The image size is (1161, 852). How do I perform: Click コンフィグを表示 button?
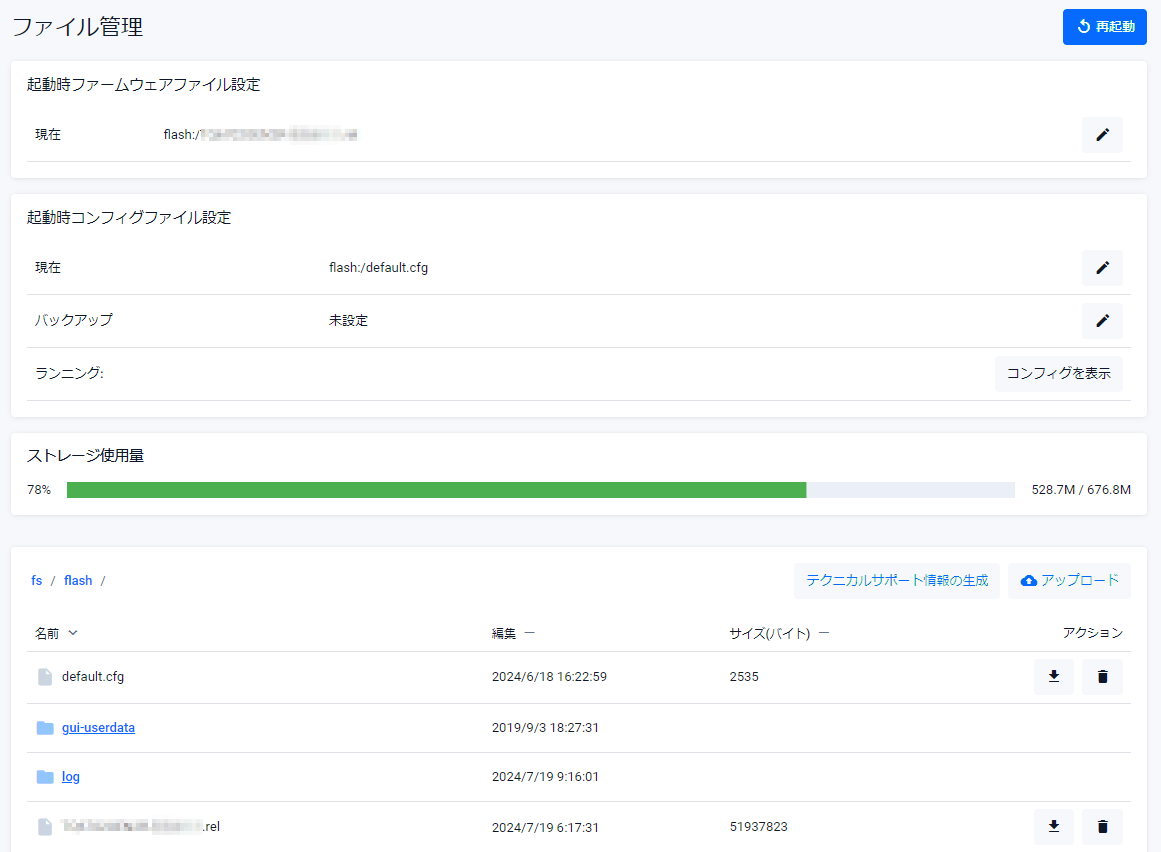tap(1058, 374)
